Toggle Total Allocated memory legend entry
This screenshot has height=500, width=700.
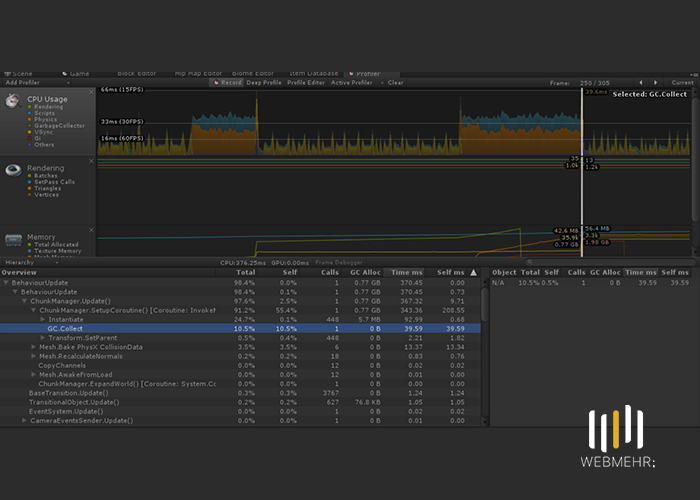click(x=29, y=245)
